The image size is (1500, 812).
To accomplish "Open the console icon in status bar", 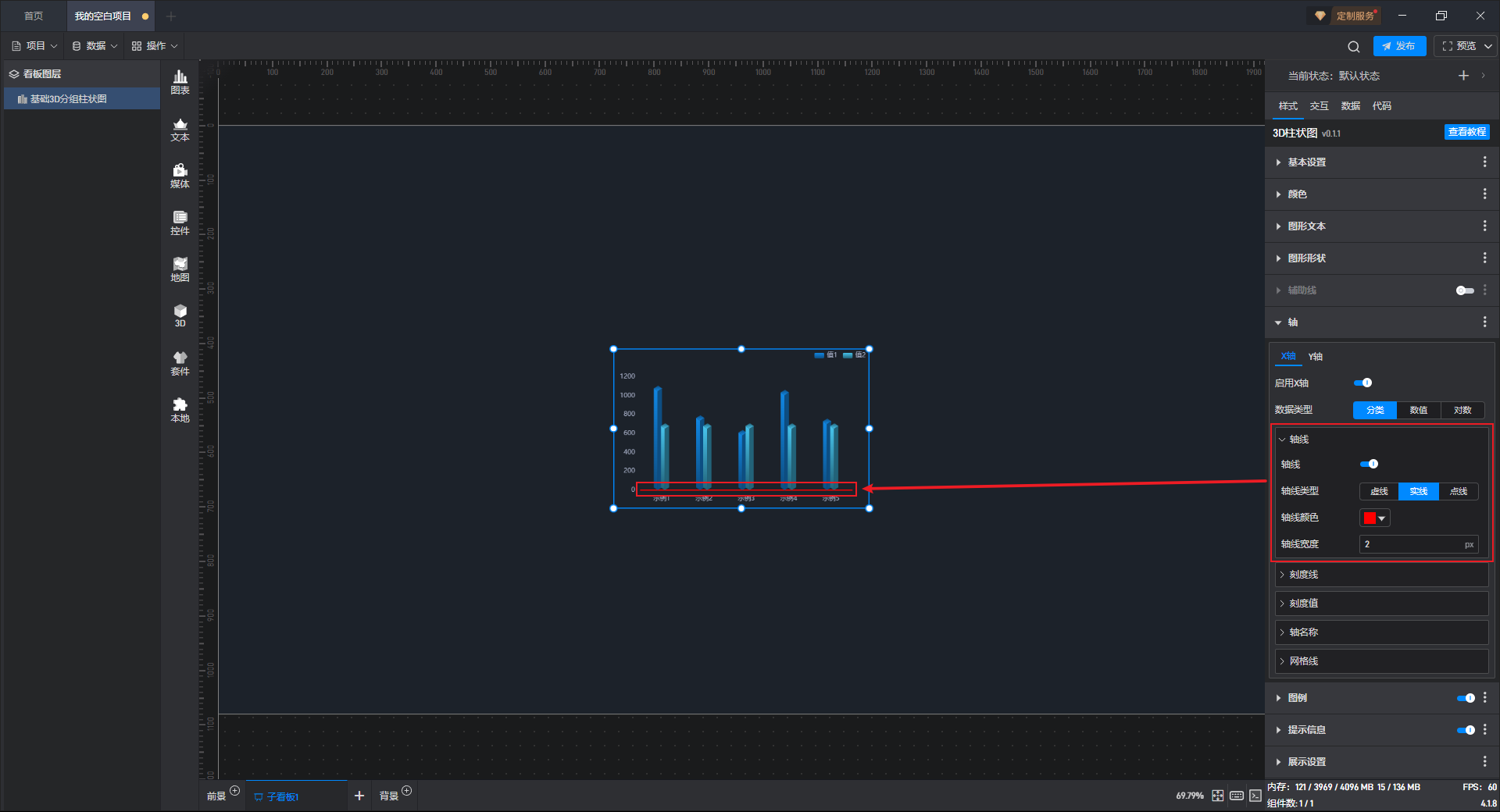I will (x=1255, y=796).
